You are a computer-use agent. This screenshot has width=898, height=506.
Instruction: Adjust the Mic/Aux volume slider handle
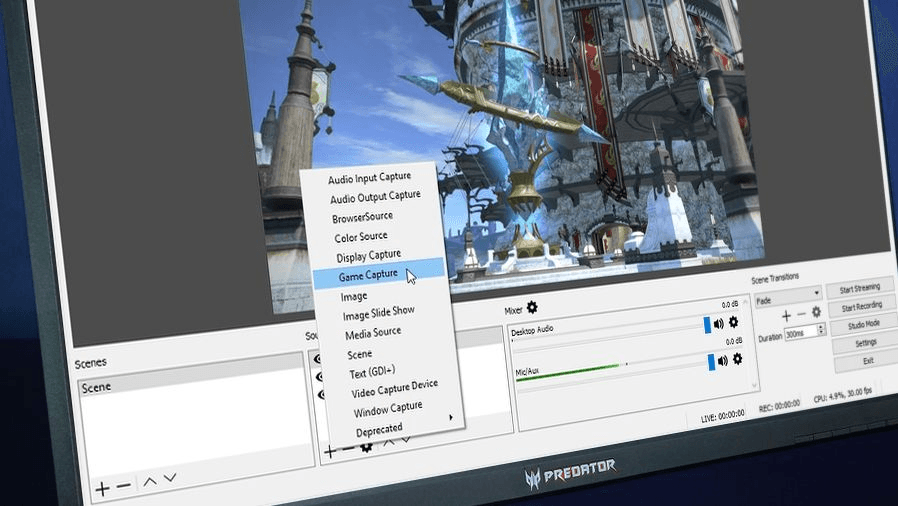click(711, 362)
